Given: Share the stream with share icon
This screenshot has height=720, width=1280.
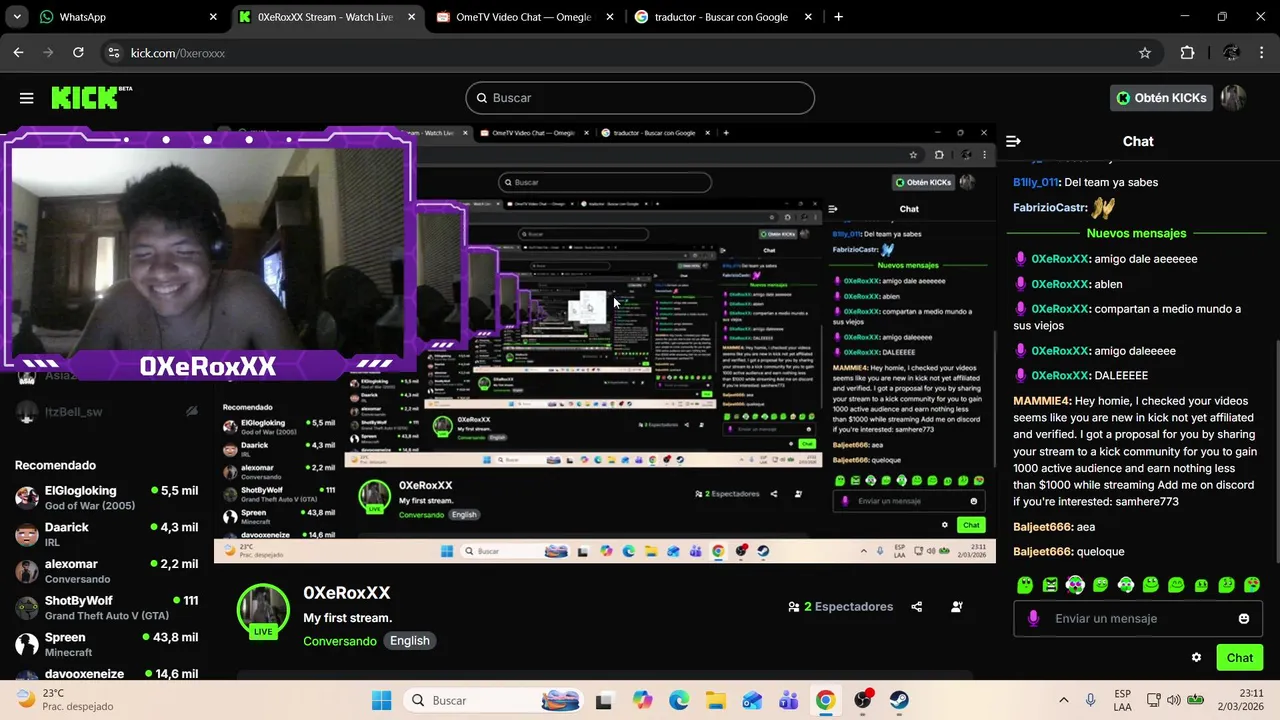Looking at the screenshot, I should tap(916, 606).
